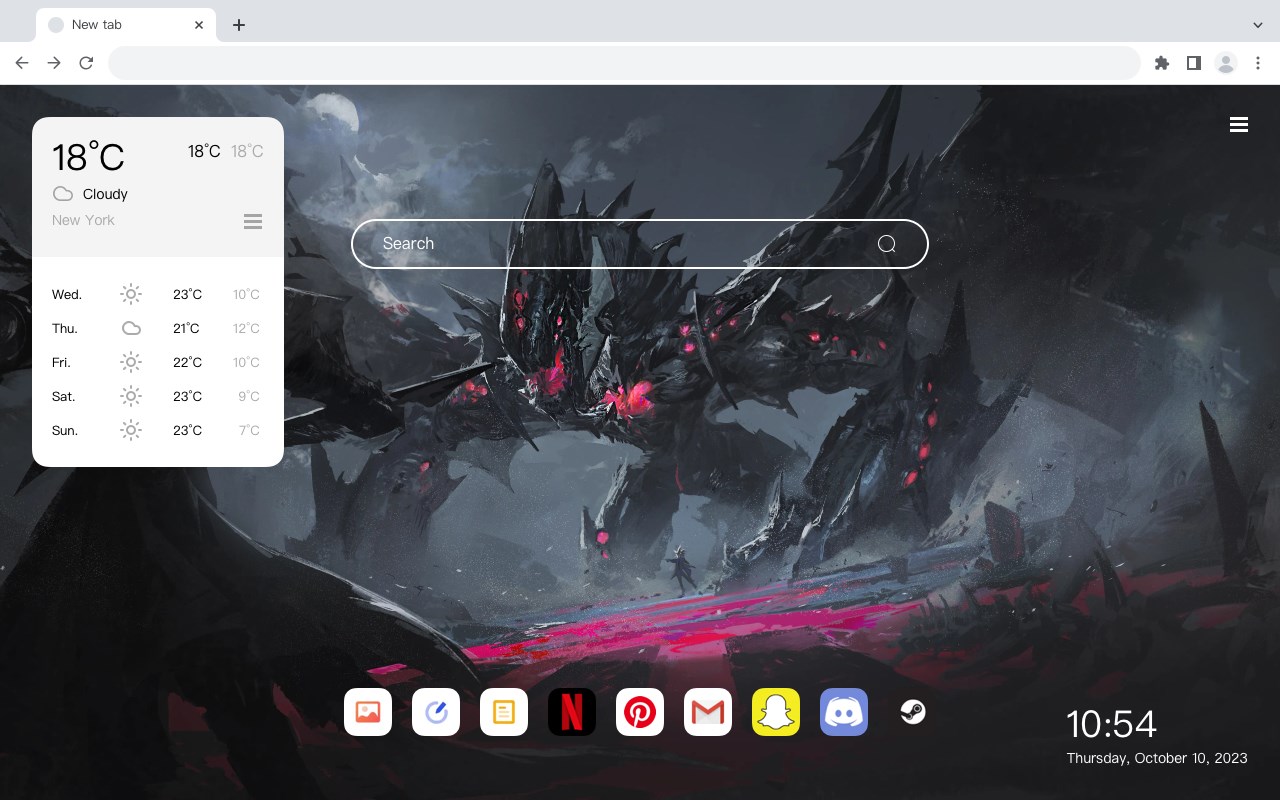This screenshot has height=800, width=1280.
Task: Click the large 18°C current temperature
Action: (88, 156)
